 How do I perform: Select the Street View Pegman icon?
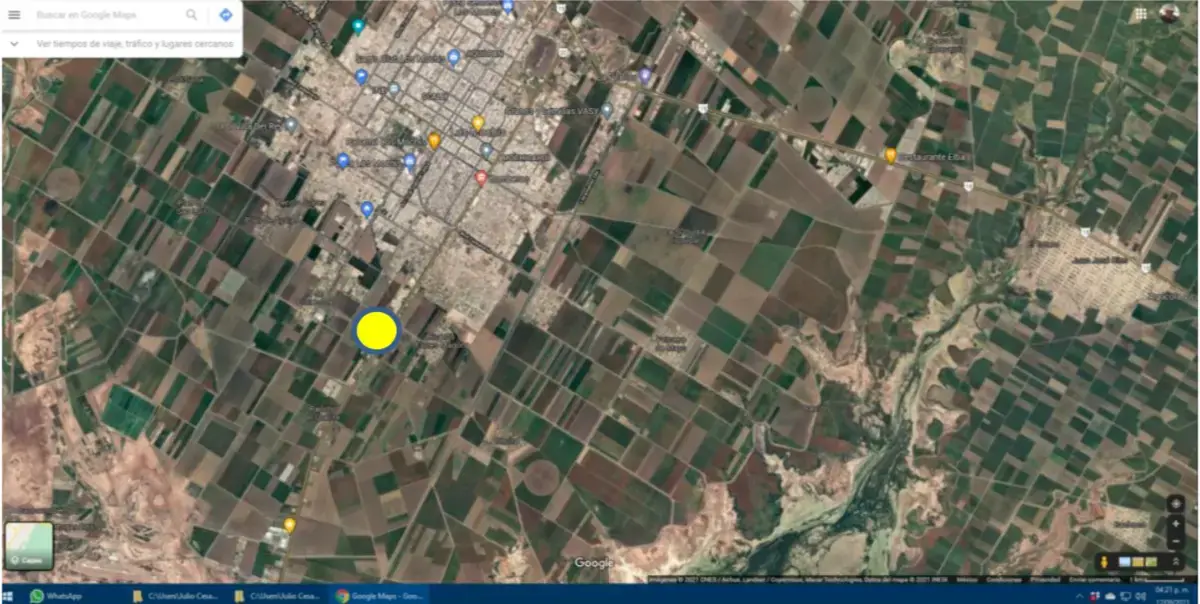[1104, 562]
